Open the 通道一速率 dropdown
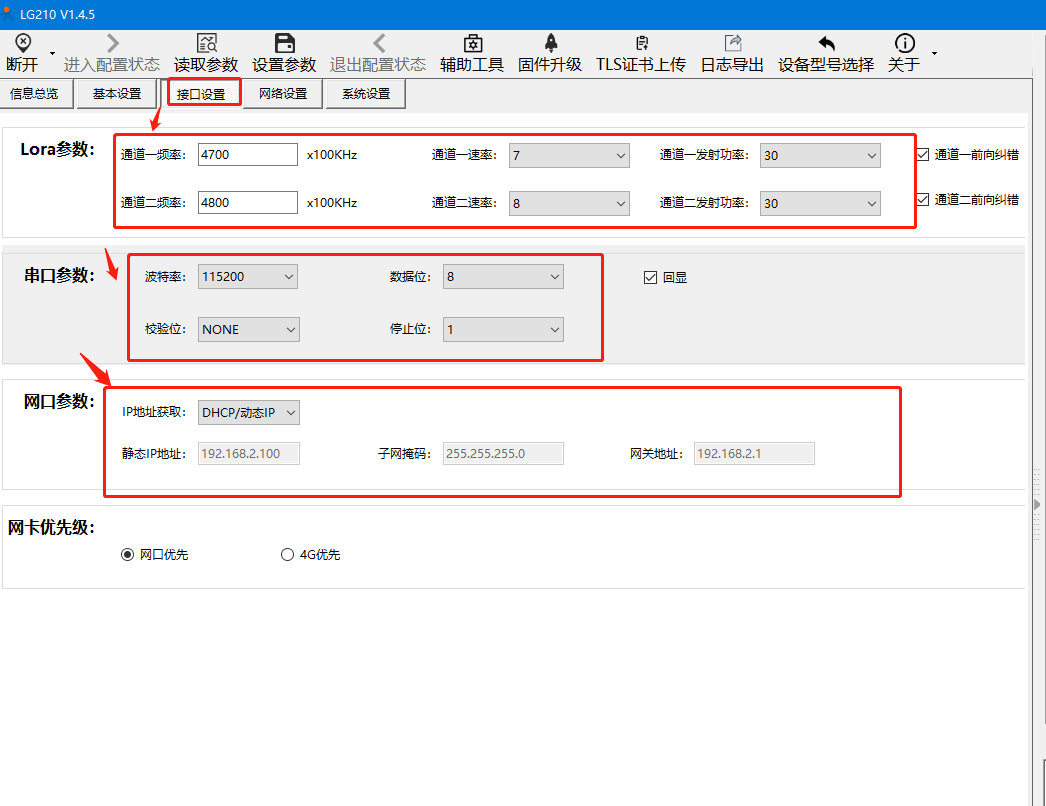 pos(569,155)
